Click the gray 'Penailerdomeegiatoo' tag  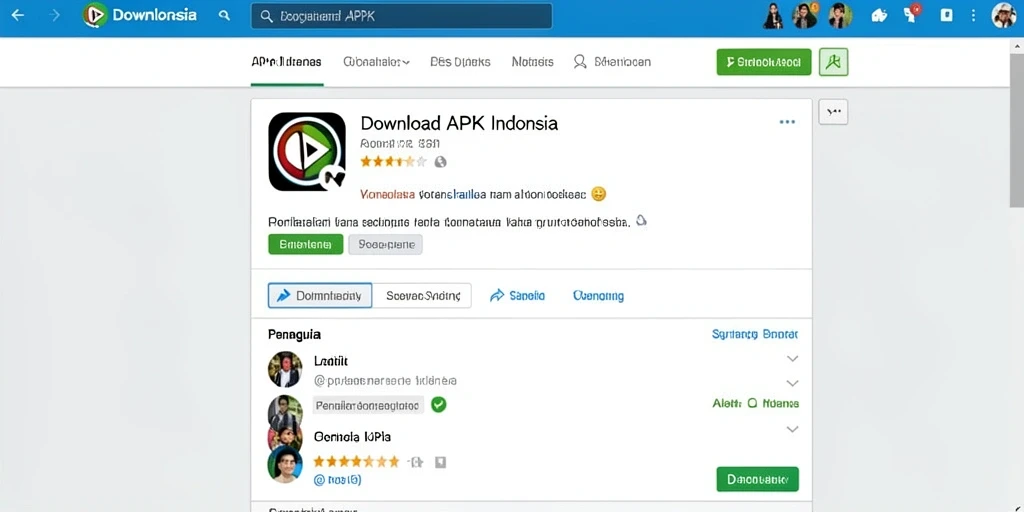[x=368, y=406]
